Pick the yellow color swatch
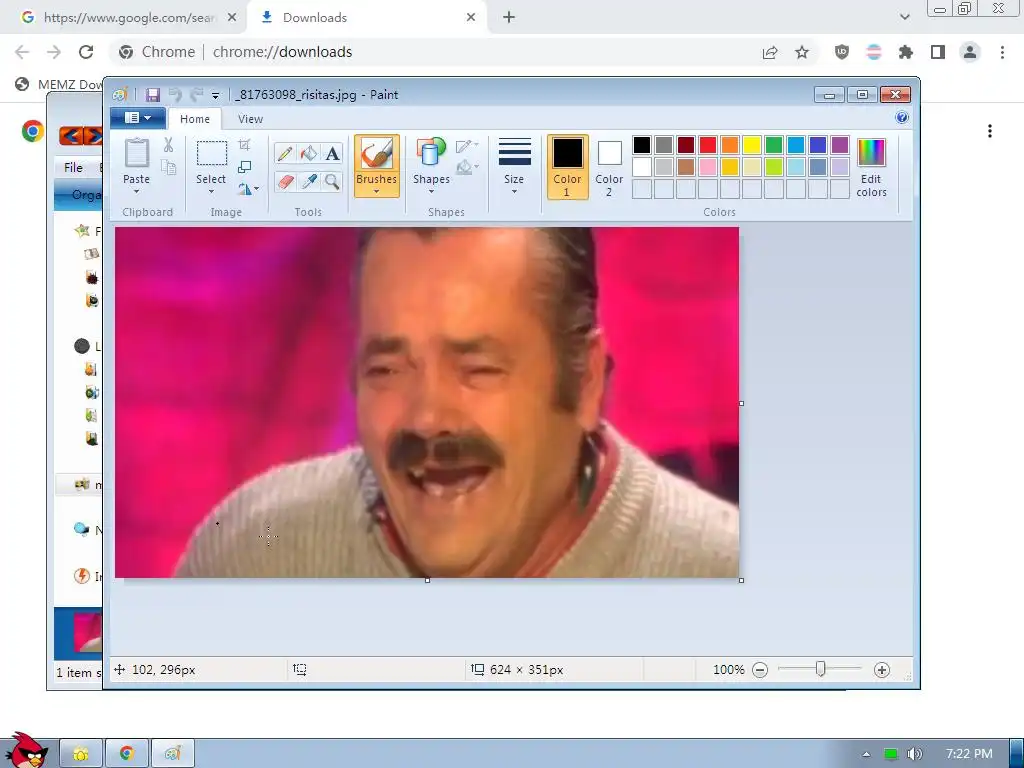Screen dimensions: 1024x768 [x=752, y=145]
